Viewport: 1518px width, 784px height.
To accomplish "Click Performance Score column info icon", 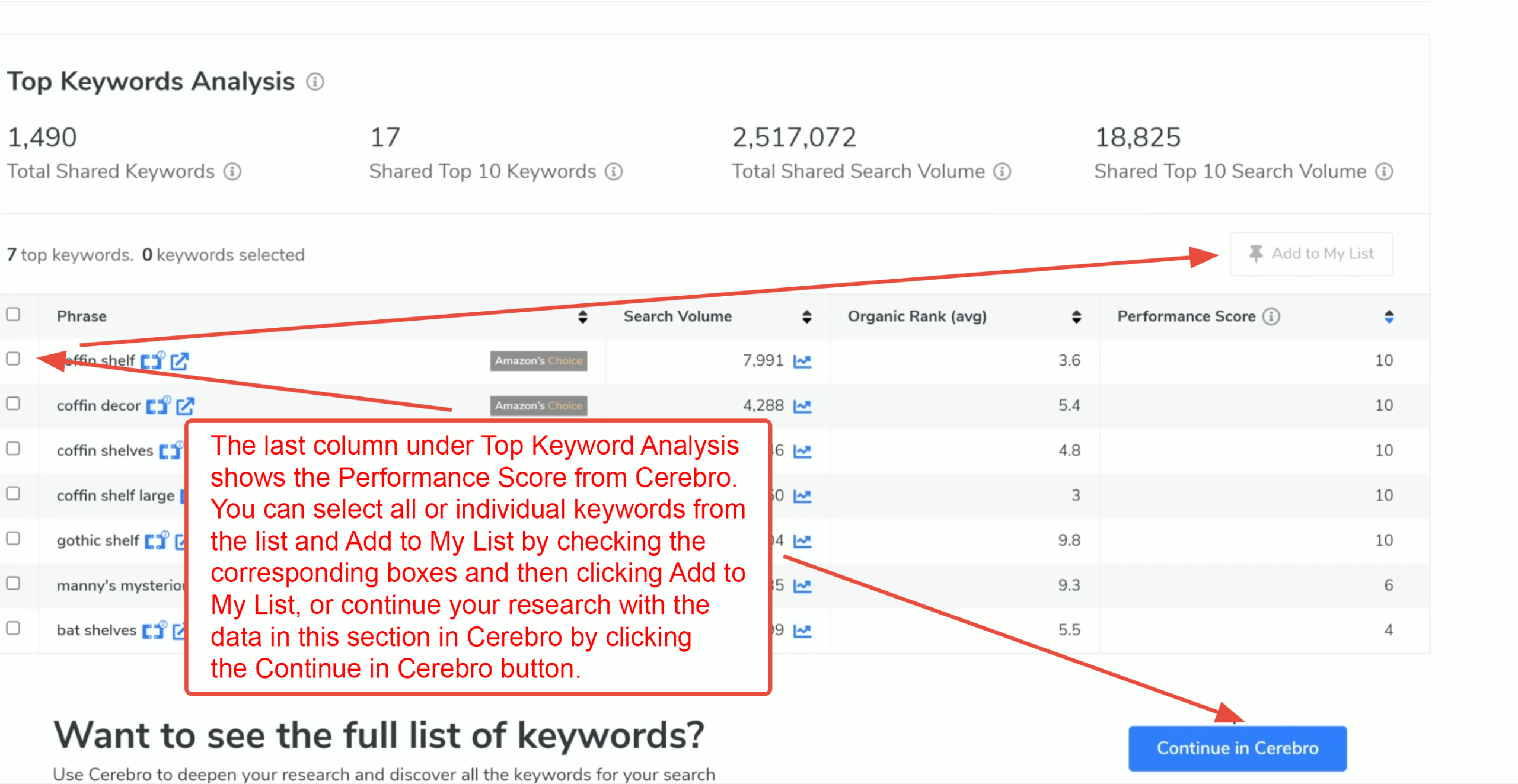I will (1271, 316).
